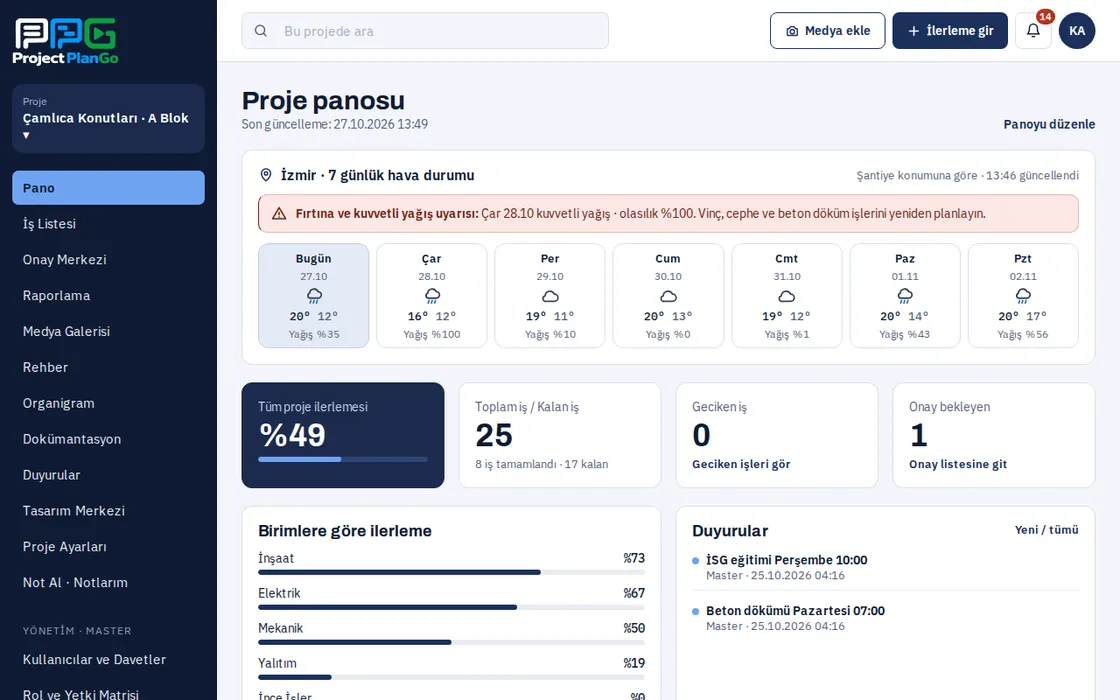Image resolution: width=1120 pixels, height=700 pixels.
Task: Go to Raporlama in the sidebar
Action: click(109, 295)
